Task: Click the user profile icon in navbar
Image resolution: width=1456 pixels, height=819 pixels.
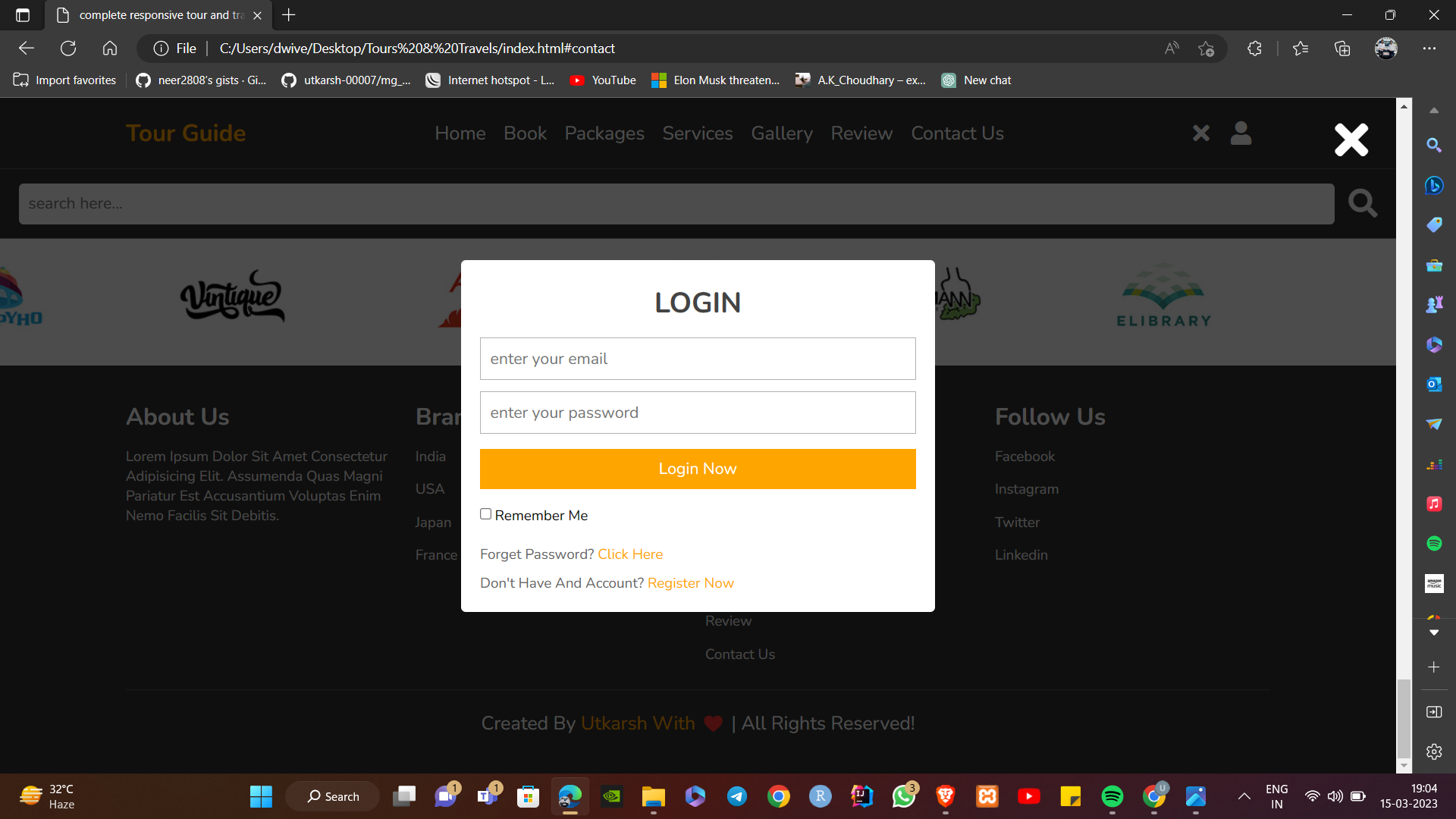Action: coord(1241,133)
